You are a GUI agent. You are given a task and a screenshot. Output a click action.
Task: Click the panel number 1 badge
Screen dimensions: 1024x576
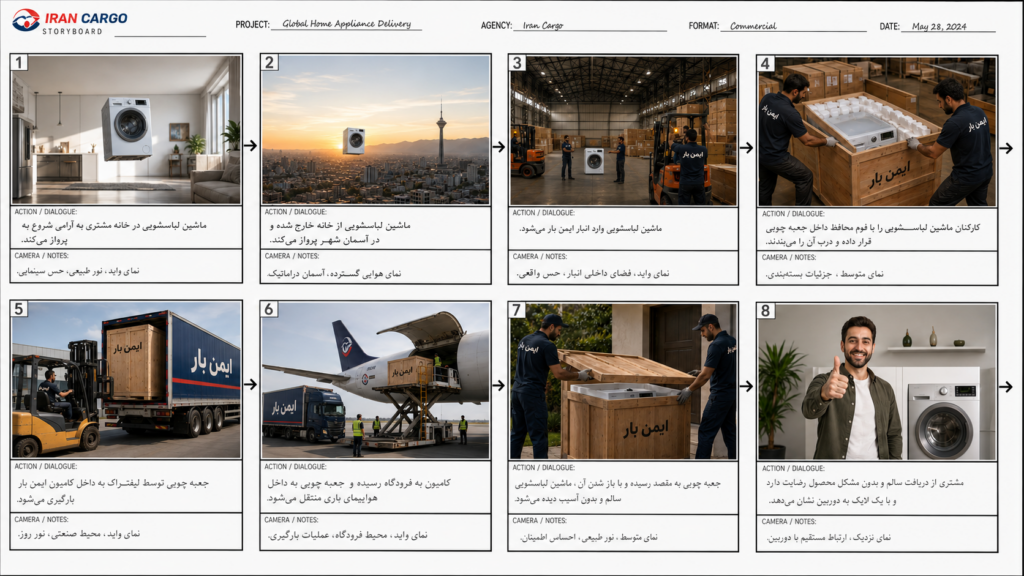click(x=19, y=63)
